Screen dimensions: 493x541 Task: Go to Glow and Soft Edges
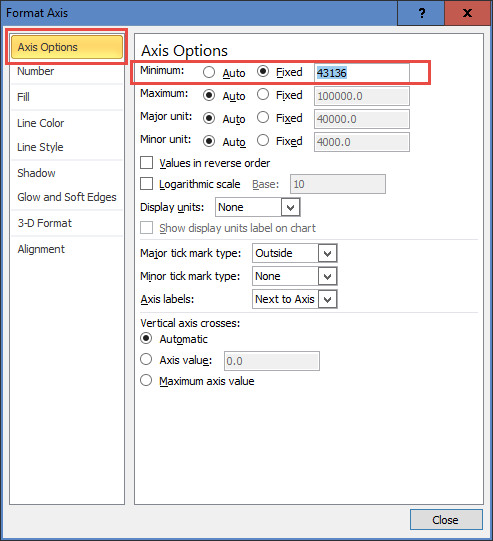[67, 197]
